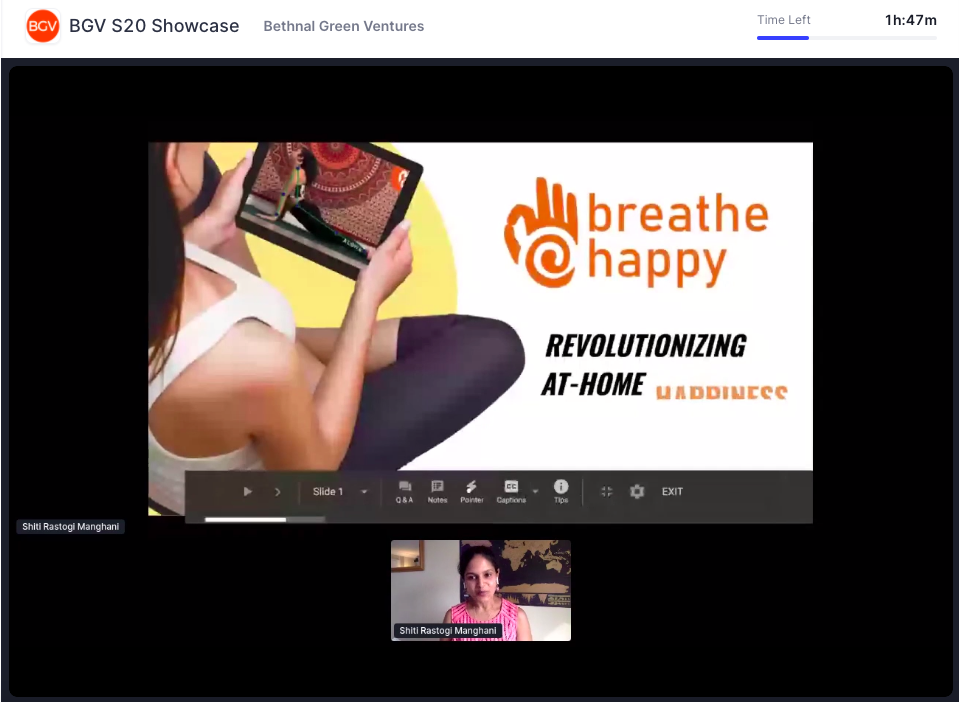The image size is (959, 702).
Task: Select the speaker's webcam thumbnail
Action: pyautogui.click(x=481, y=590)
